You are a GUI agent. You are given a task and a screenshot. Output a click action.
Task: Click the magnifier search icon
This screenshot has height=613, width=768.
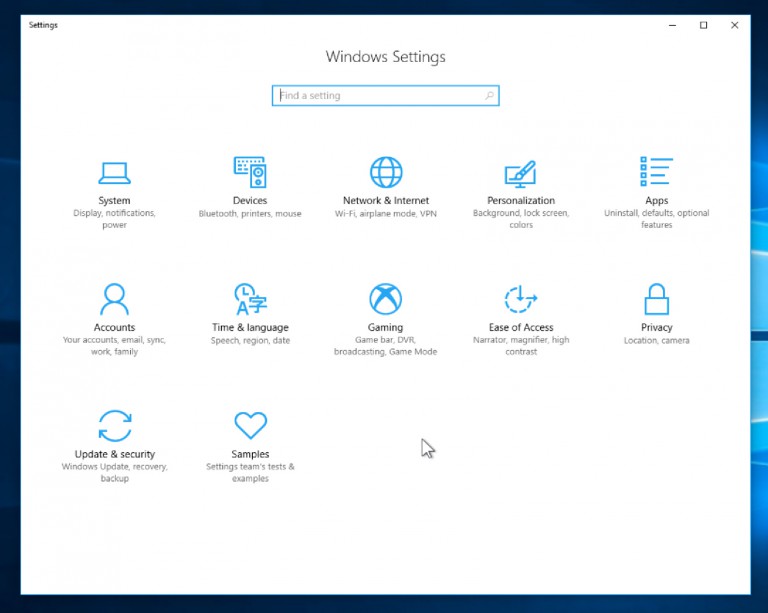pos(489,95)
